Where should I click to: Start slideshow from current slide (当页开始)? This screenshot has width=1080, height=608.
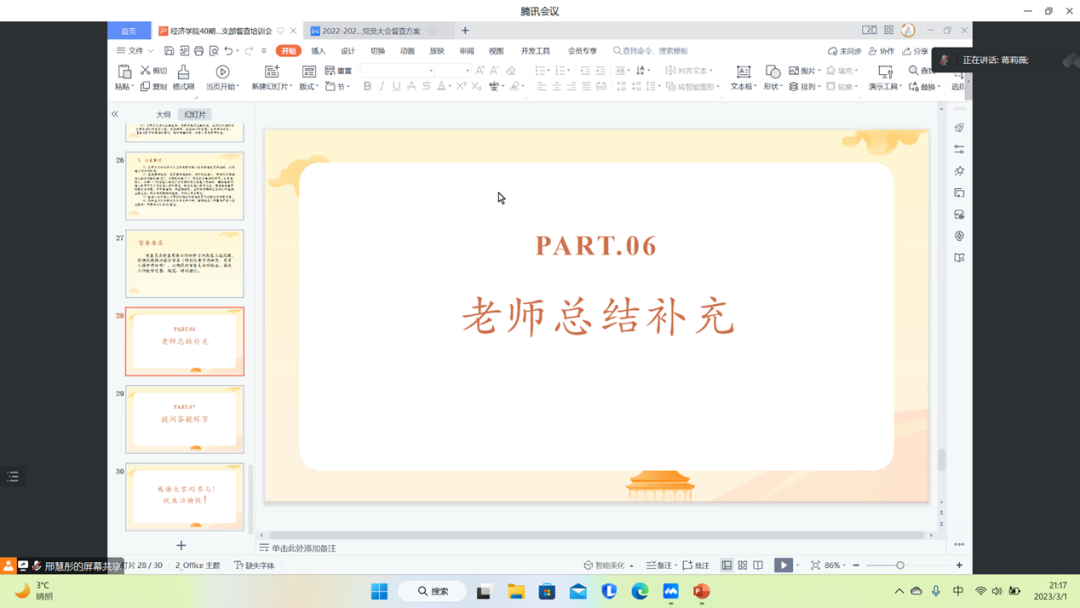coord(222,77)
